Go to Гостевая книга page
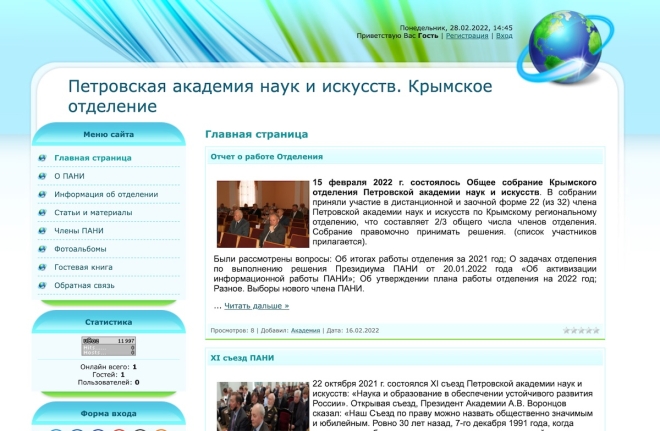660x431 pixels. pyautogui.click(x=84, y=267)
